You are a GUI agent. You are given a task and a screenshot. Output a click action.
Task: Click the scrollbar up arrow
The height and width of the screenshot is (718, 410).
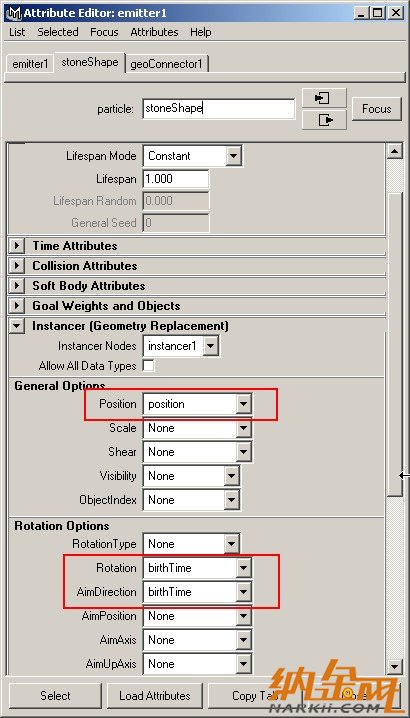tap(394, 151)
